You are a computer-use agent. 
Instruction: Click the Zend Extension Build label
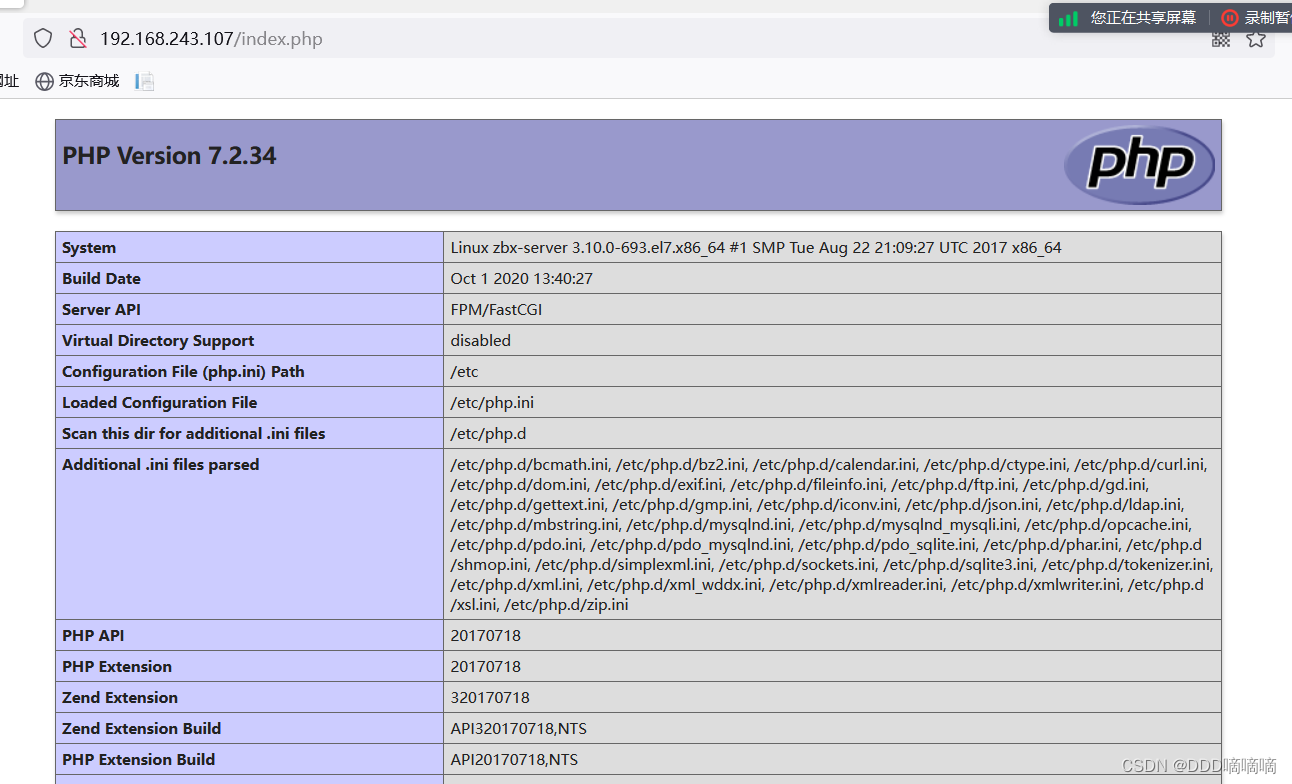point(142,729)
